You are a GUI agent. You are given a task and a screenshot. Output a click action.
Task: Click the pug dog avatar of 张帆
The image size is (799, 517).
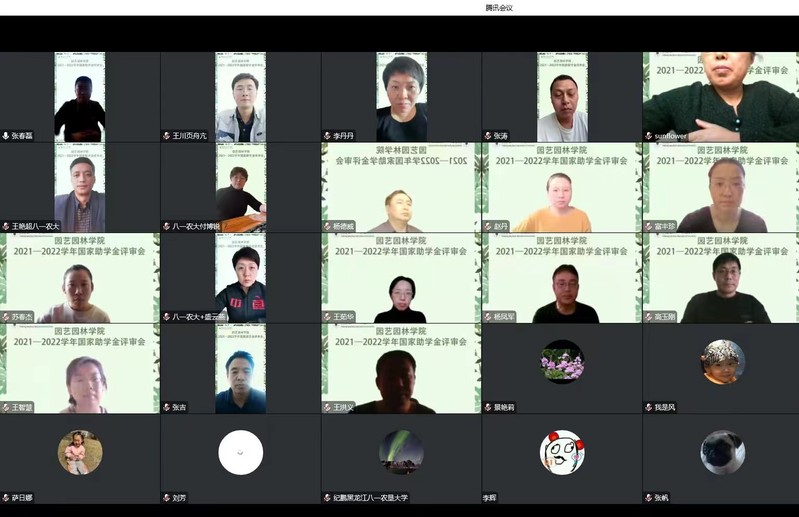click(x=722, y=452)
